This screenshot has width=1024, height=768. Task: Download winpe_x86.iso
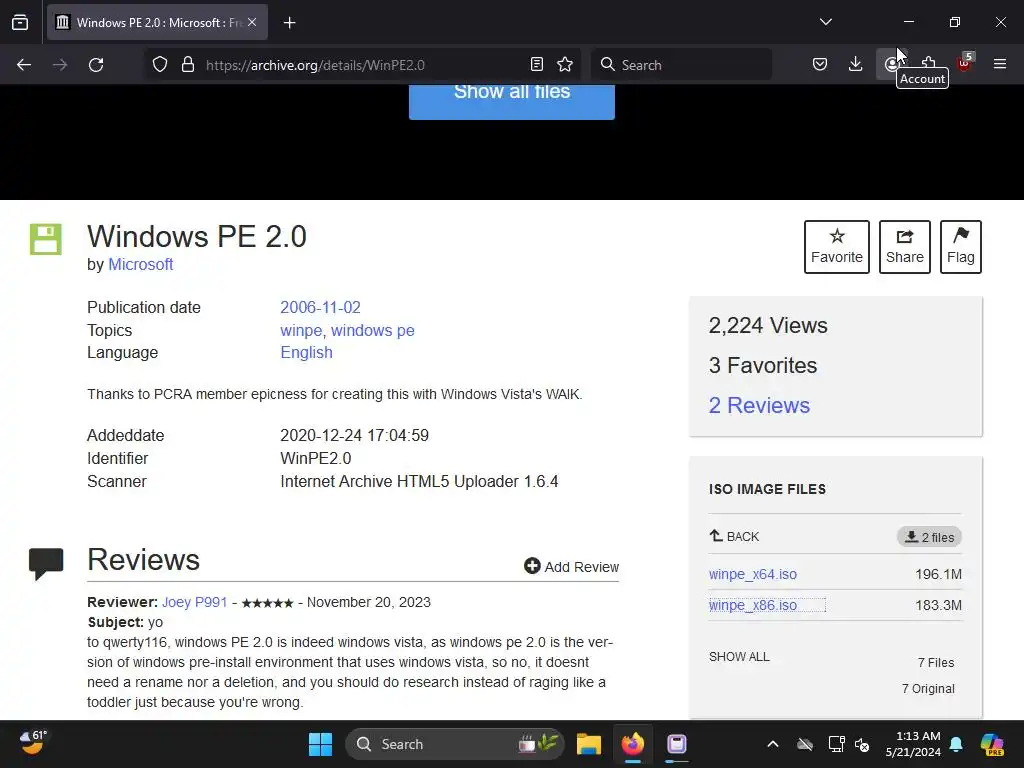click(752, 605)
